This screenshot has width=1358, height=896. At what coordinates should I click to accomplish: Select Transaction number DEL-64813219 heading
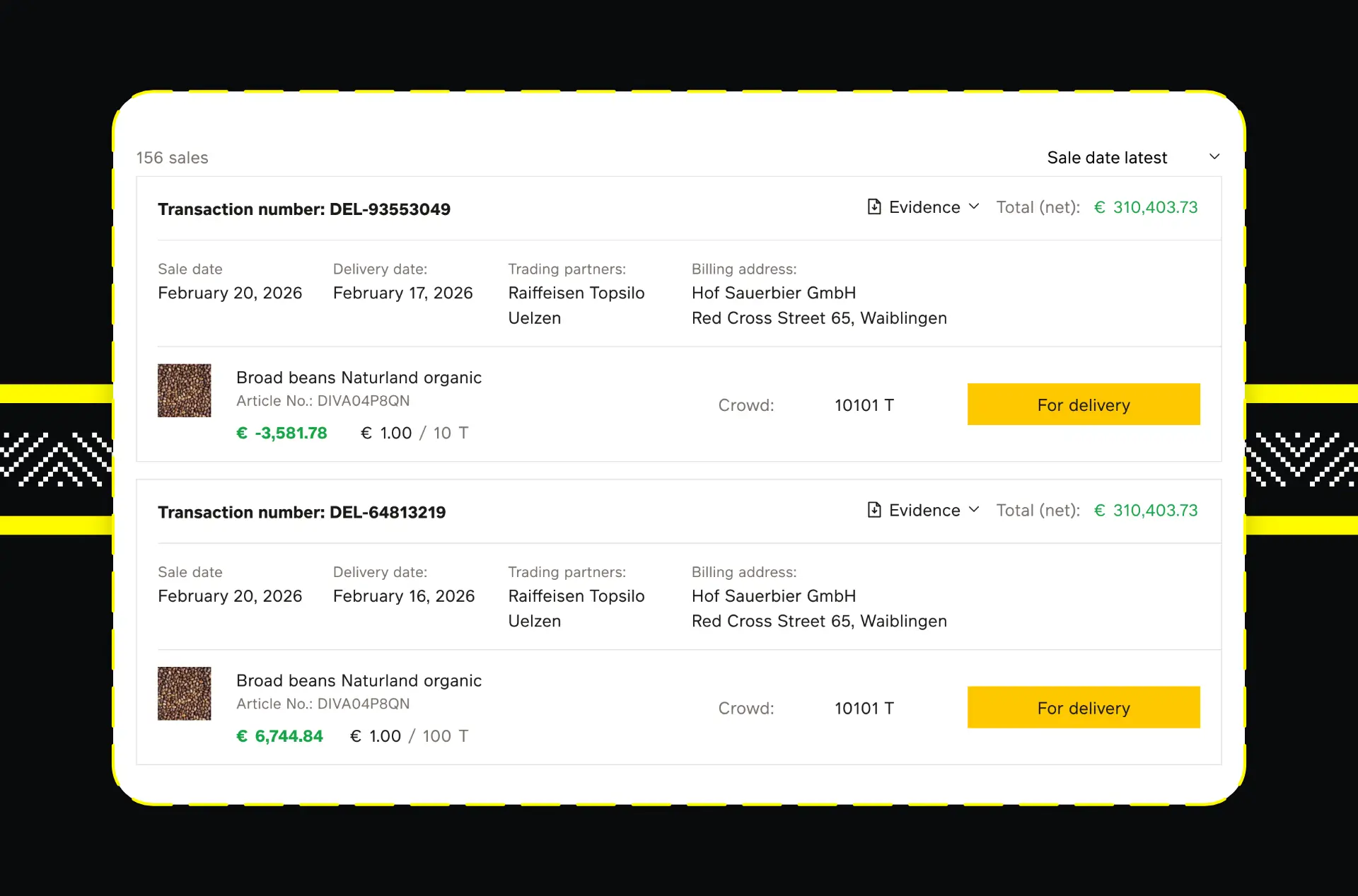click(x=301, y=512)
